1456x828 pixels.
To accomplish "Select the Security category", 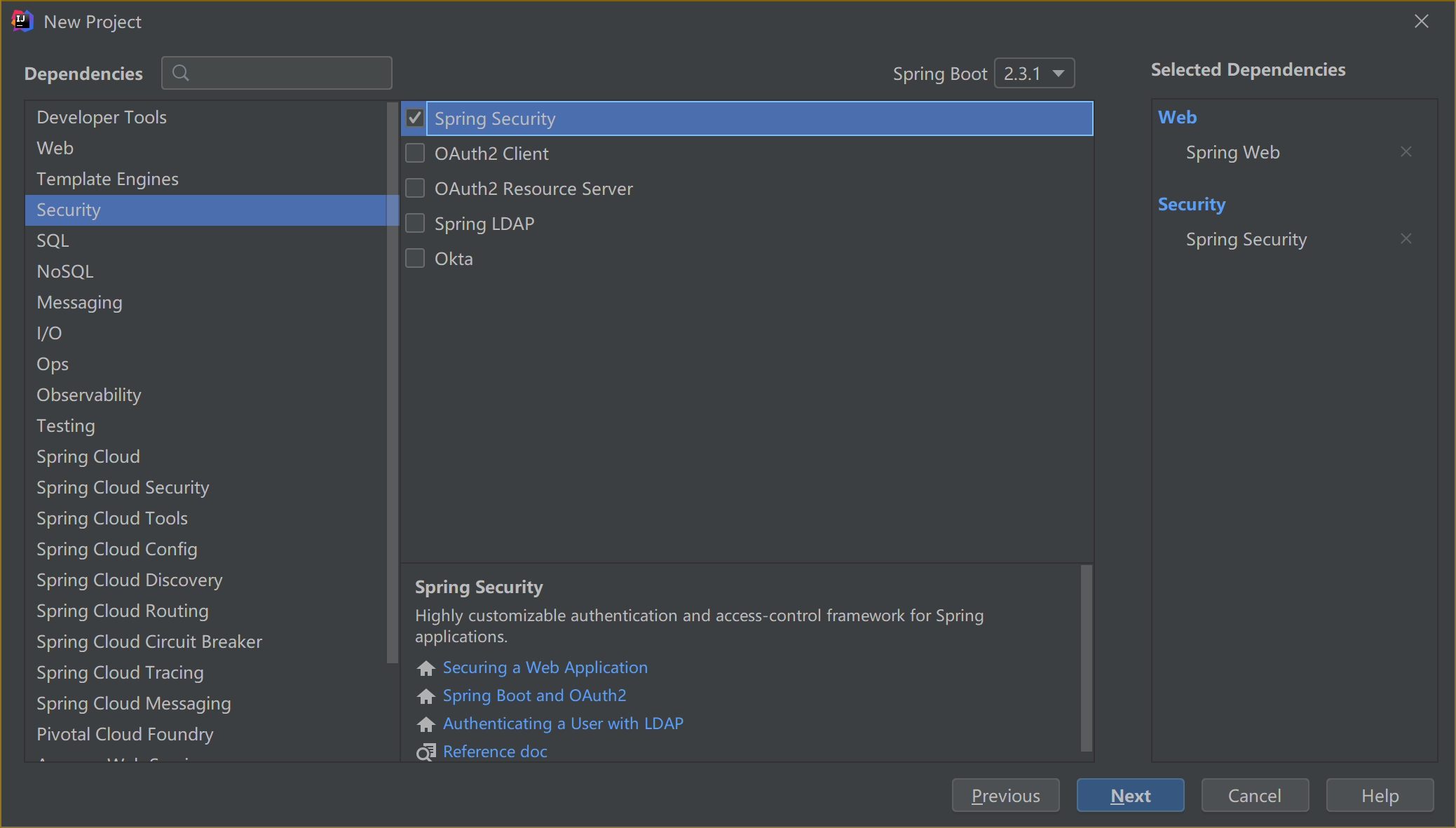I will tap(206, 210).
